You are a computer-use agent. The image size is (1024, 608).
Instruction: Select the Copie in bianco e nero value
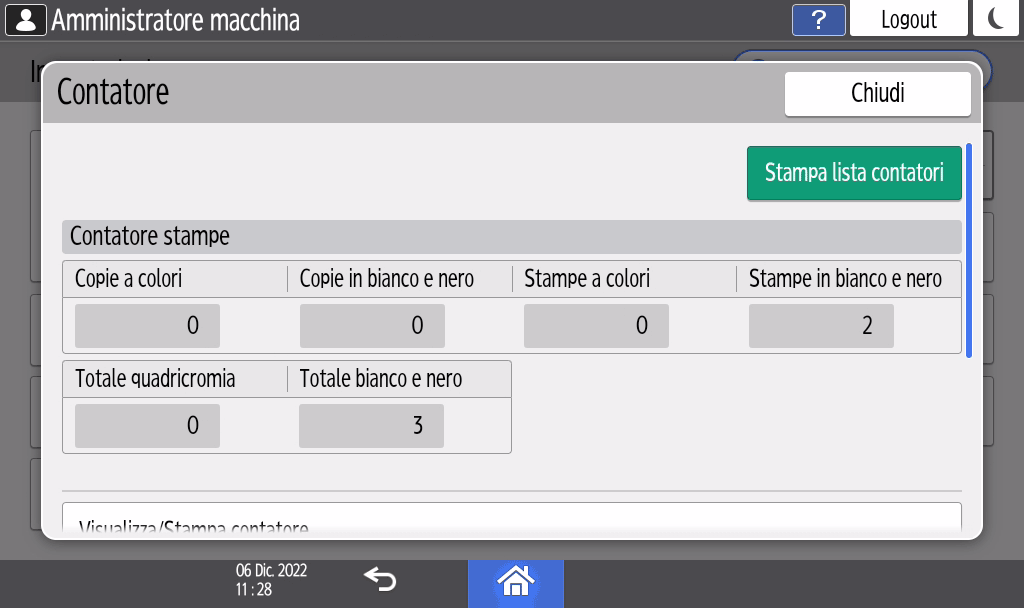[372, 325]
